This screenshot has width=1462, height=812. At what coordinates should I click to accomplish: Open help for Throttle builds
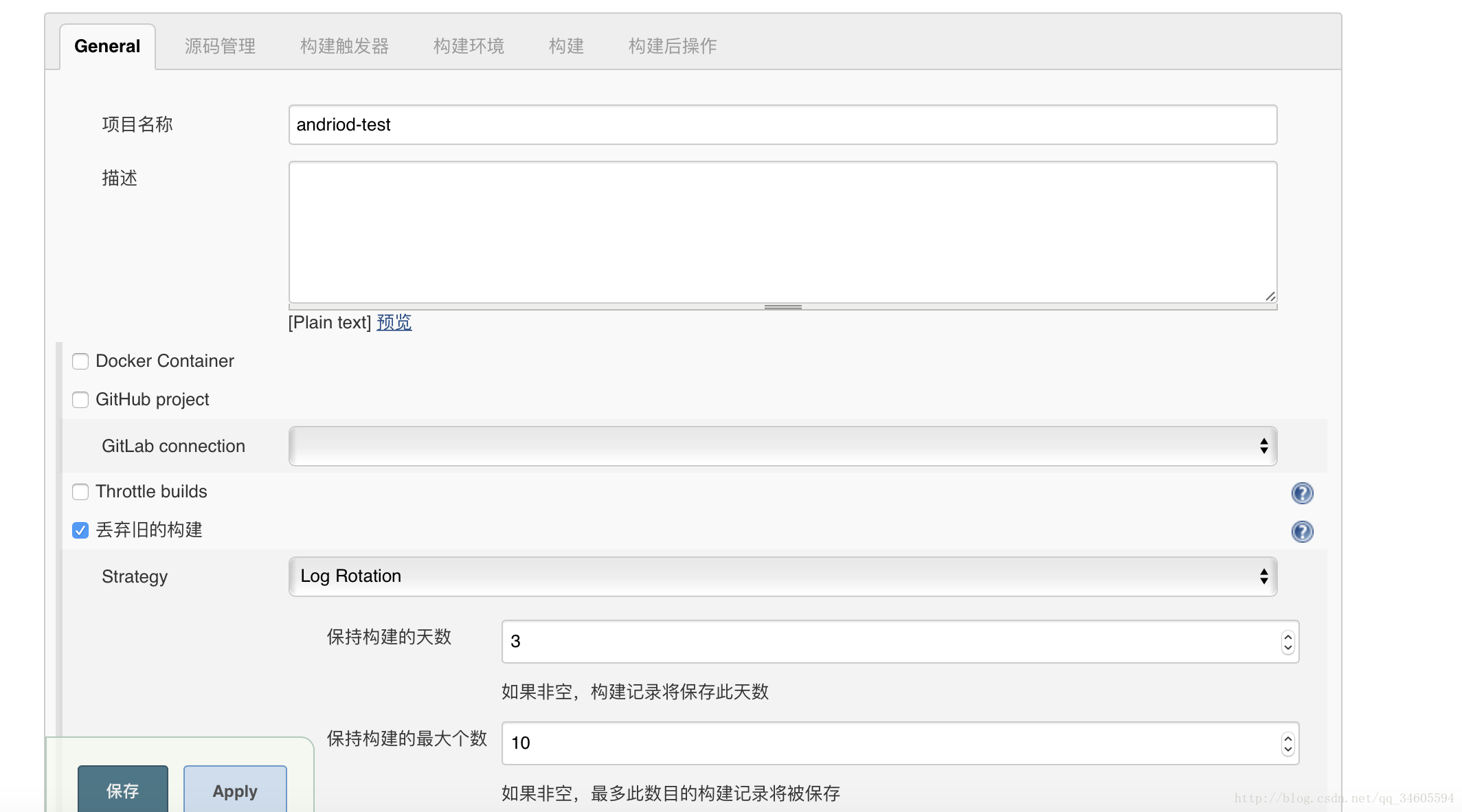pos(1302,493)
